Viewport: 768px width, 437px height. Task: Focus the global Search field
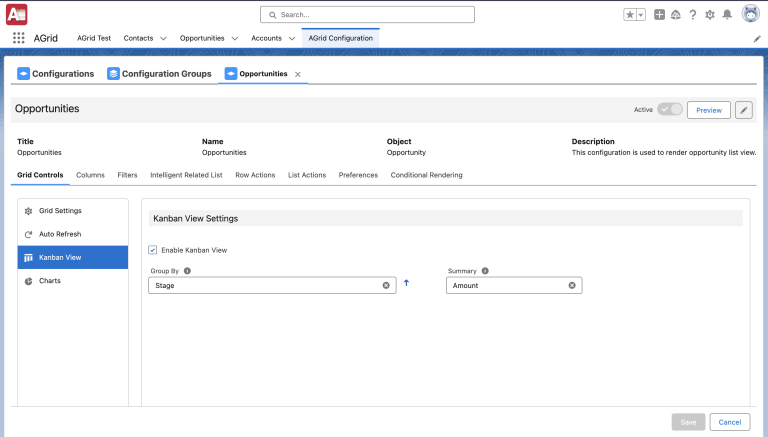coord(367,15)
